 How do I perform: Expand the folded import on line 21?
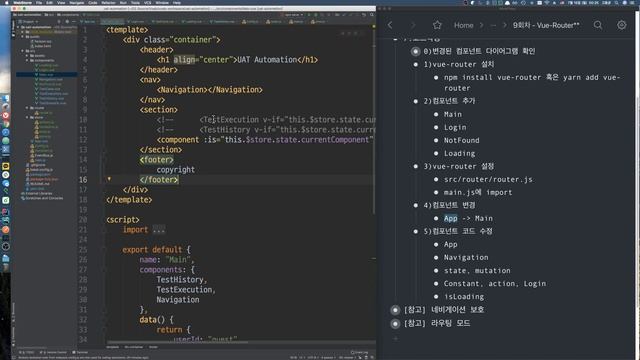pyautogui.click(x=158, y=230)
